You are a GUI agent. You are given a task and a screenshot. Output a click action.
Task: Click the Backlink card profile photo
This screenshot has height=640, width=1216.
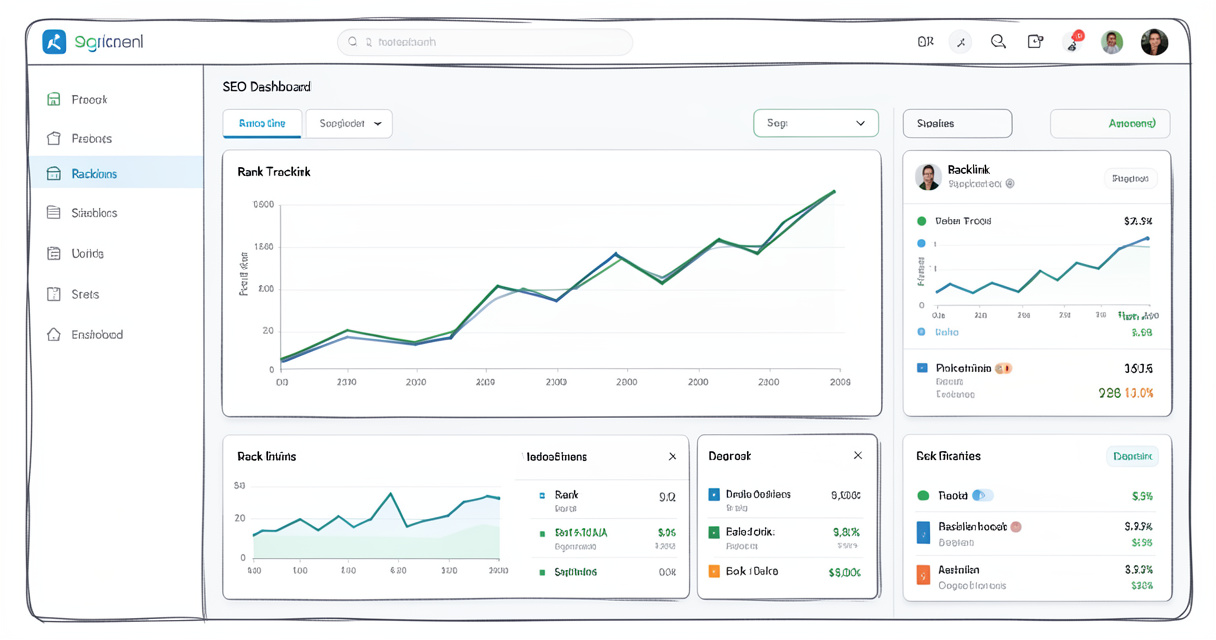(928, 177)
